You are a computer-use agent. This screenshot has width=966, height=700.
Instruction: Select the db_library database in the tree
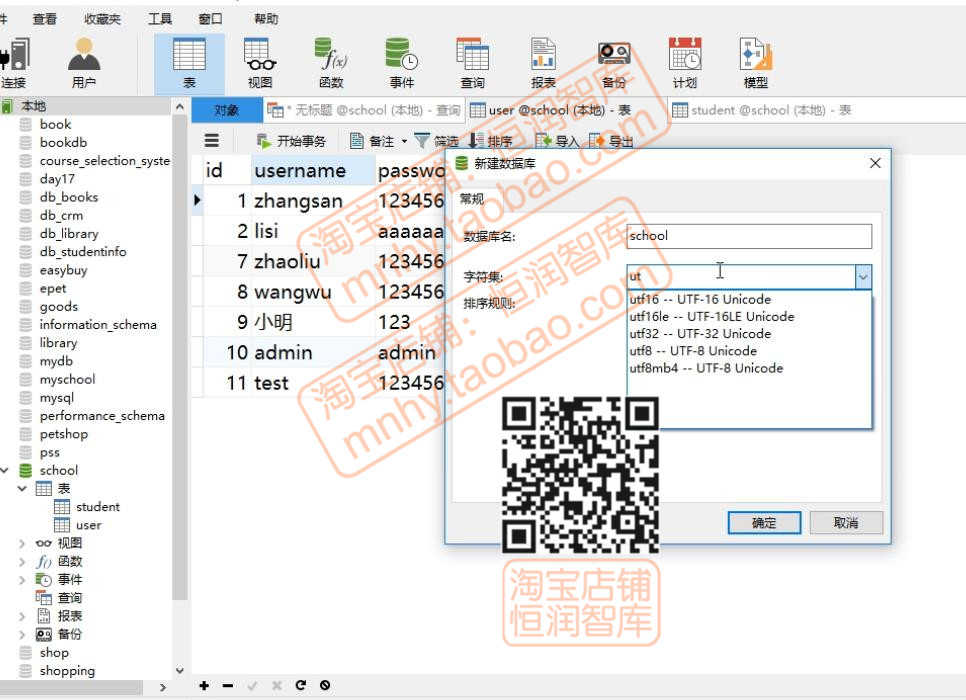69,234
